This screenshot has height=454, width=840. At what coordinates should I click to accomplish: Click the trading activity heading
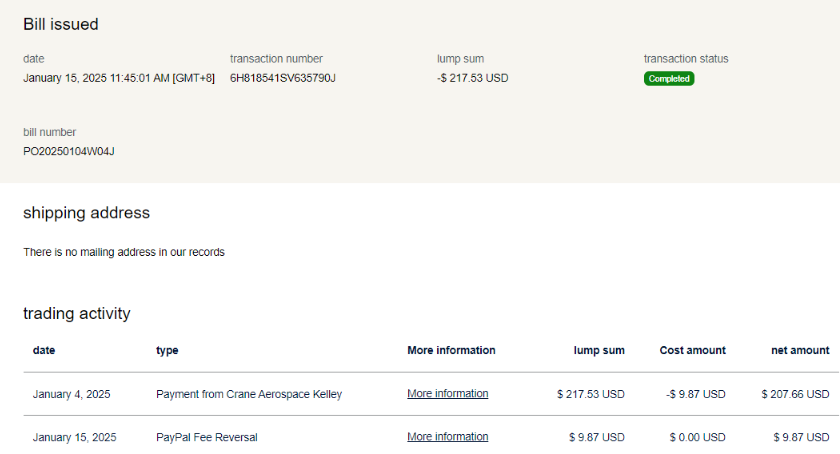pyautogui.click(x=76, y=314)
